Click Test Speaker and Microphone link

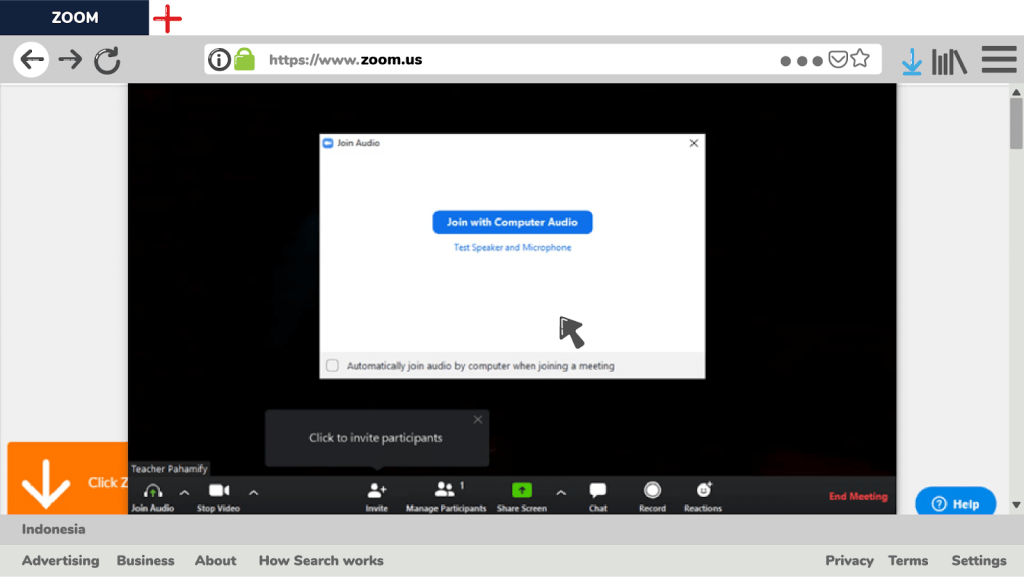coord(513,247)
